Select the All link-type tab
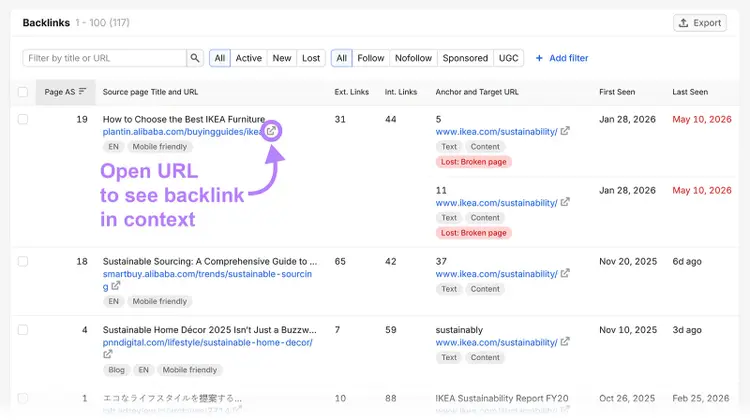This screenshot has width=750, height=420. (342, 58)
